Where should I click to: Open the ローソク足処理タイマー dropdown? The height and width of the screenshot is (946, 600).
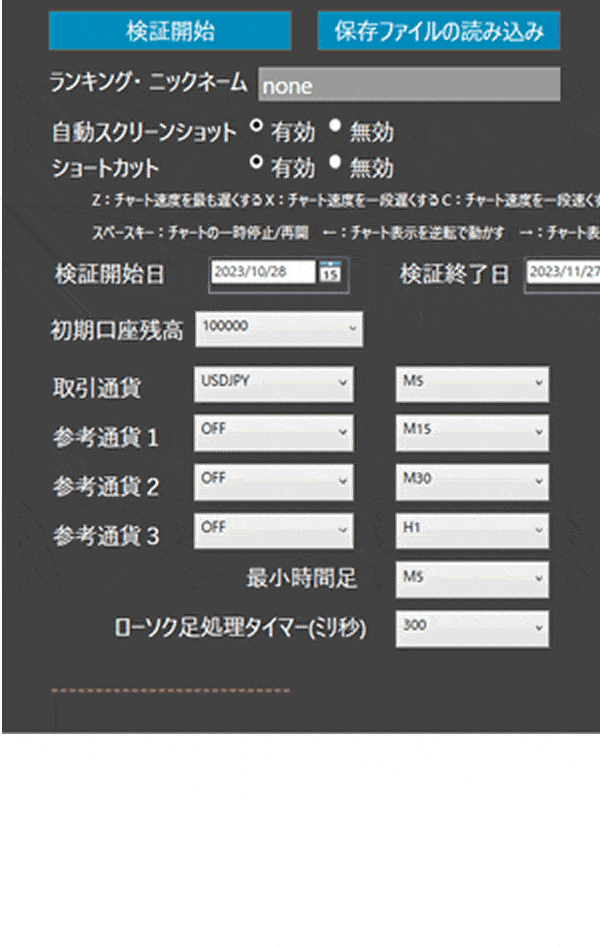472,628
